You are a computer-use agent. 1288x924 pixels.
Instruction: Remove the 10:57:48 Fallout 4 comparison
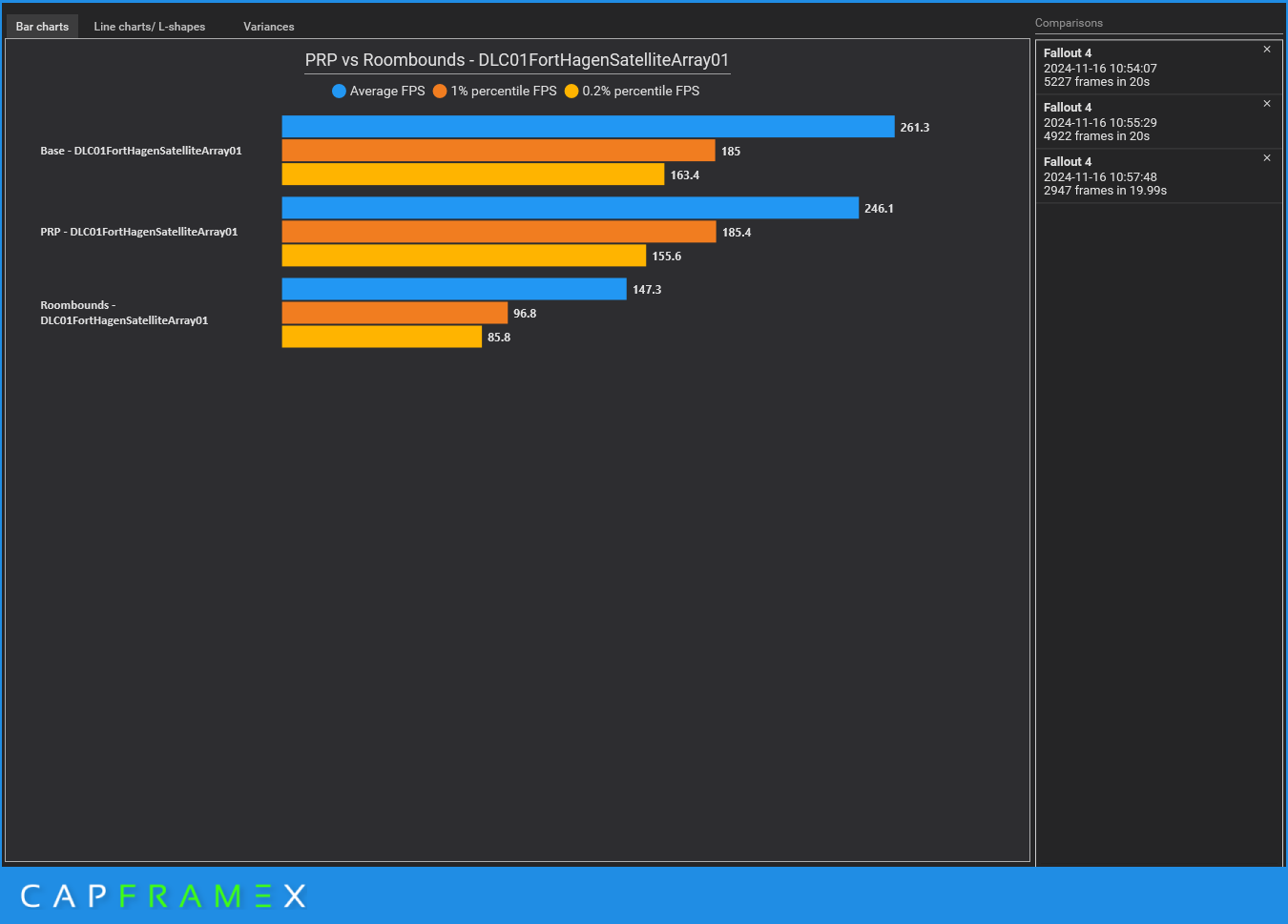[x=1267, y=158]
